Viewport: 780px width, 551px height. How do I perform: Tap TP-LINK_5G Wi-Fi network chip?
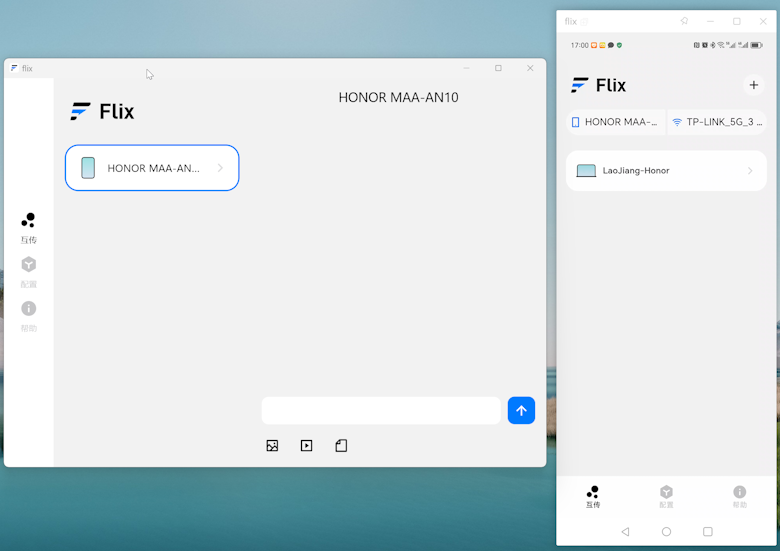(717, 122)
